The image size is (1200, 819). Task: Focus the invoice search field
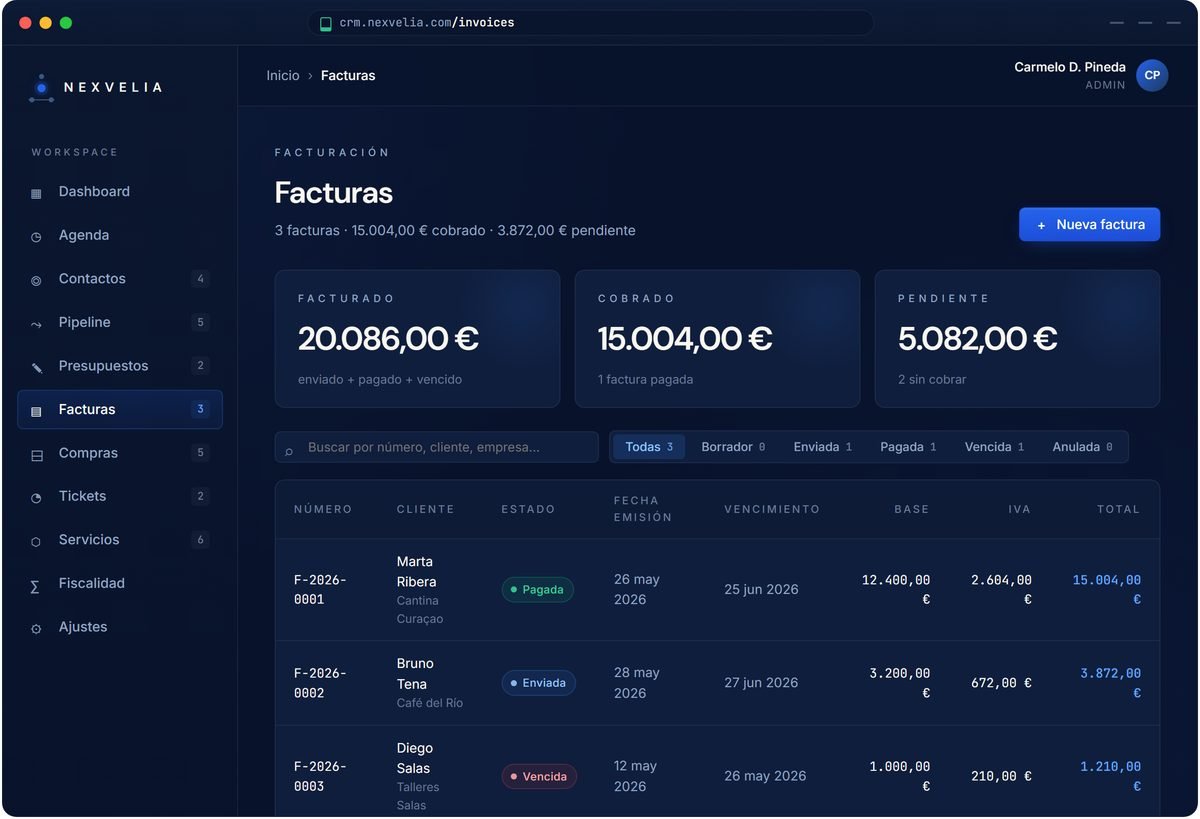437,447
